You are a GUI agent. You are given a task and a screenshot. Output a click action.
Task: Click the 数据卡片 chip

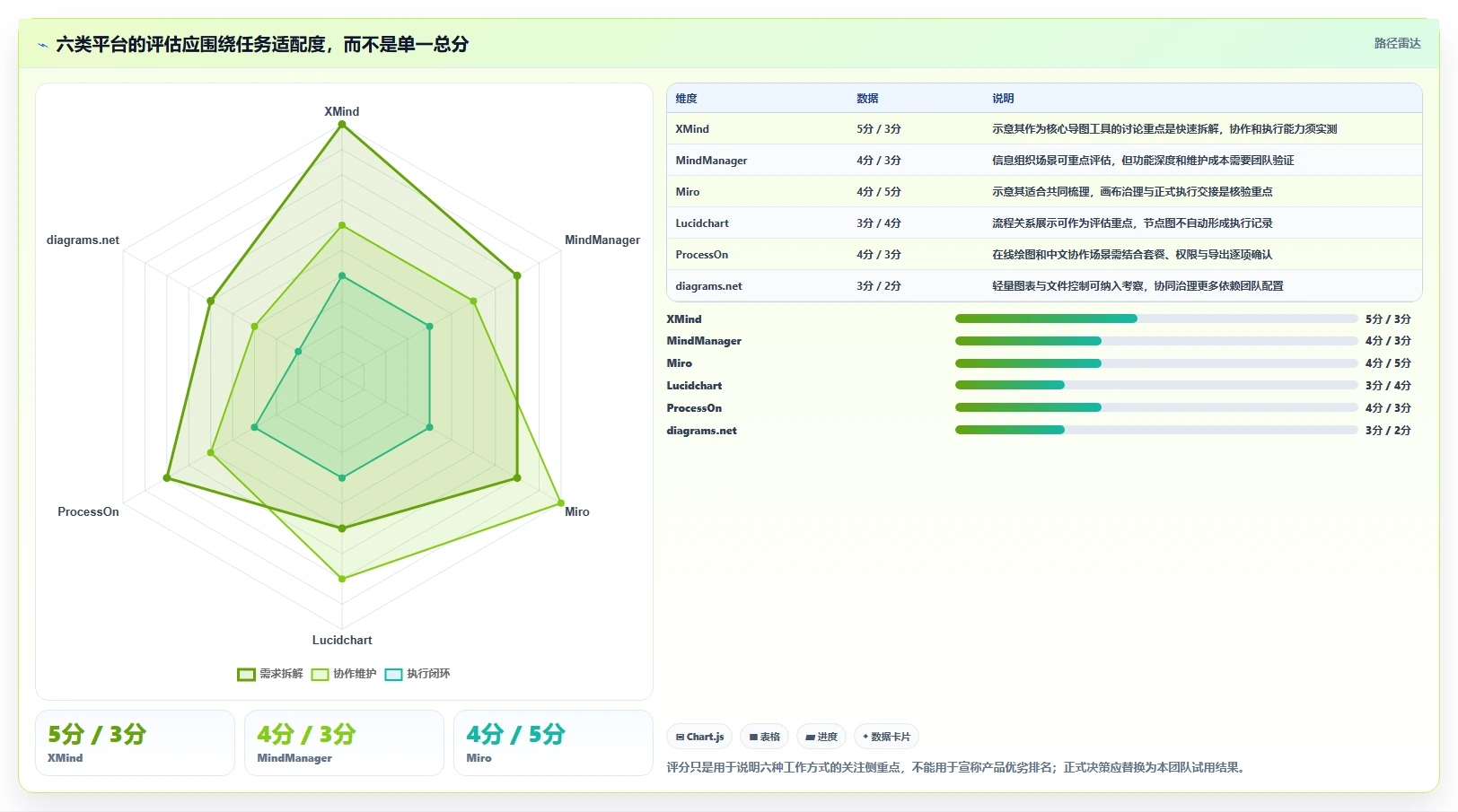(x=886, y=737)
